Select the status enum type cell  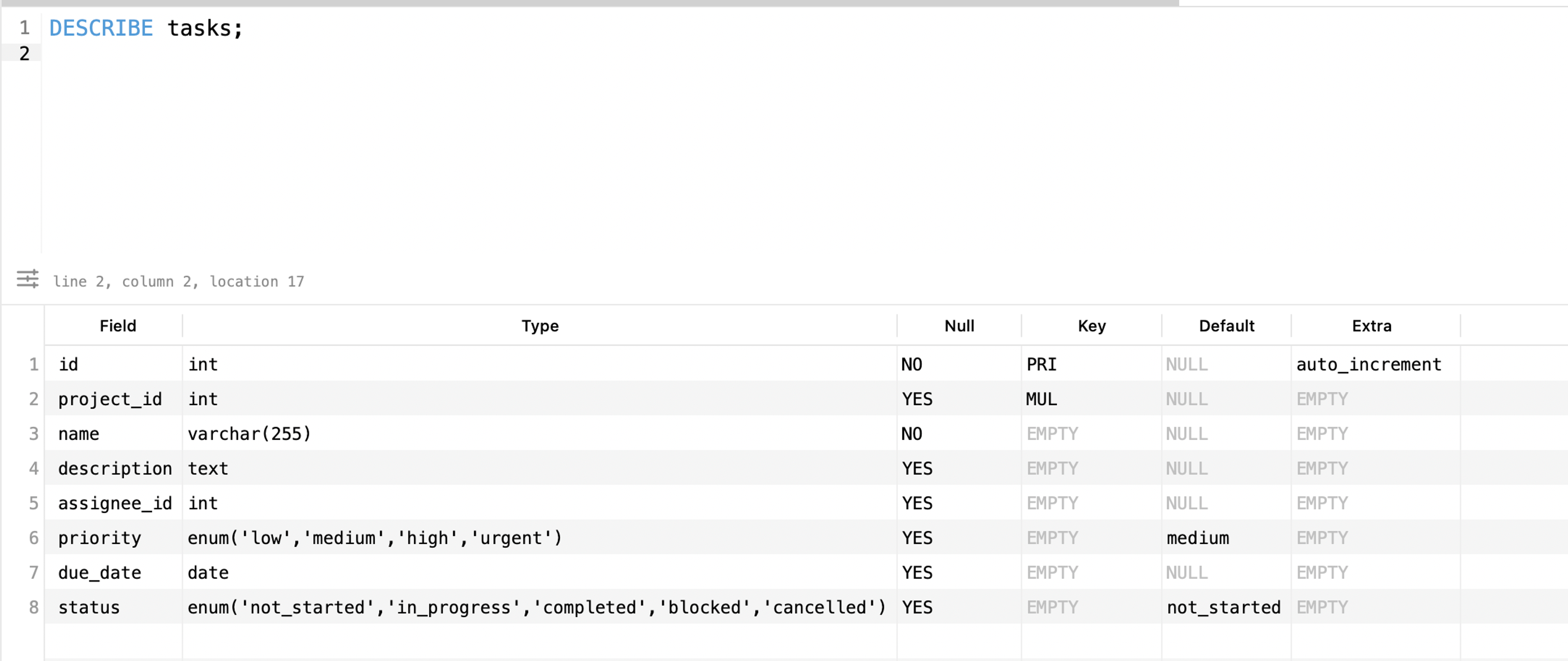pyautogui.click(x=536, y=608)
